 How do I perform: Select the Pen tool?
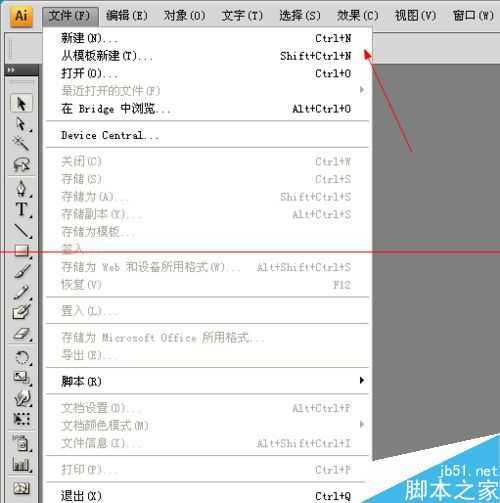(x=21, y=189)
